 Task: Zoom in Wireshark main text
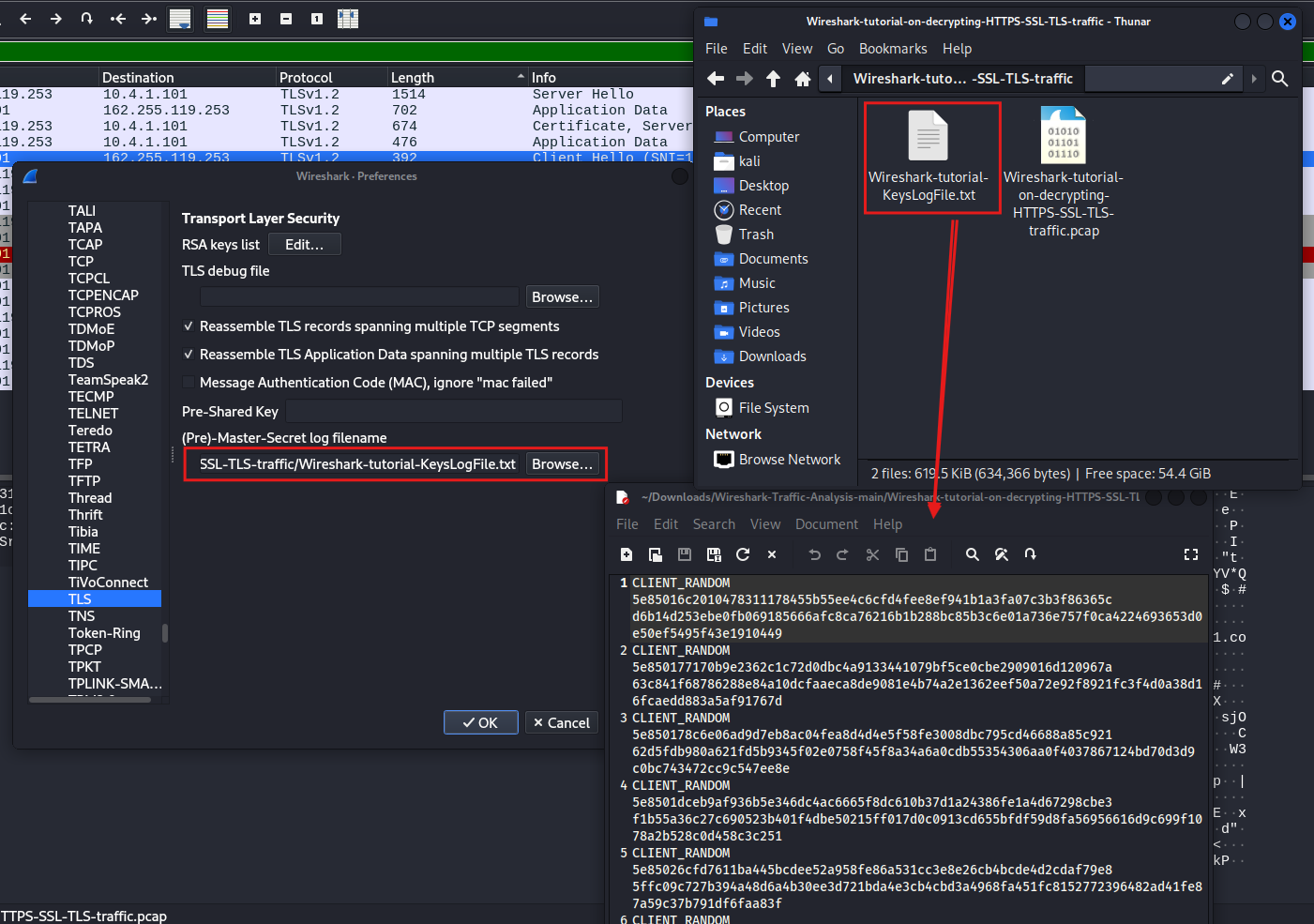click(255, 19)
